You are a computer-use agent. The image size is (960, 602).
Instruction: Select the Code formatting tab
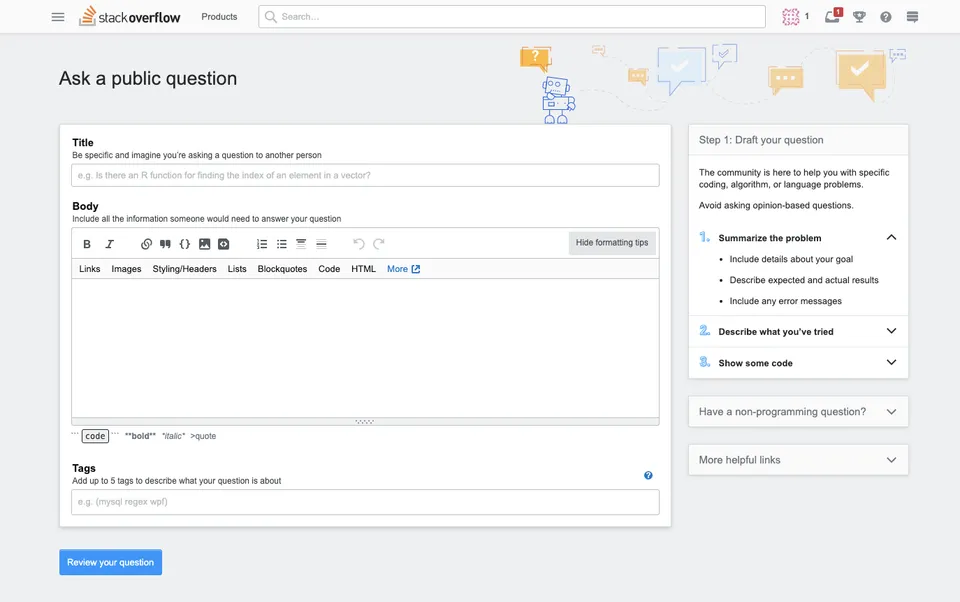(x=329, y=269)
